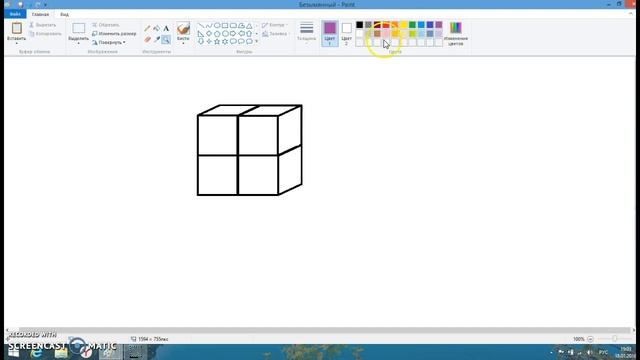Choose the straight Line shape
640x360 pixels.
pos(201,26)
